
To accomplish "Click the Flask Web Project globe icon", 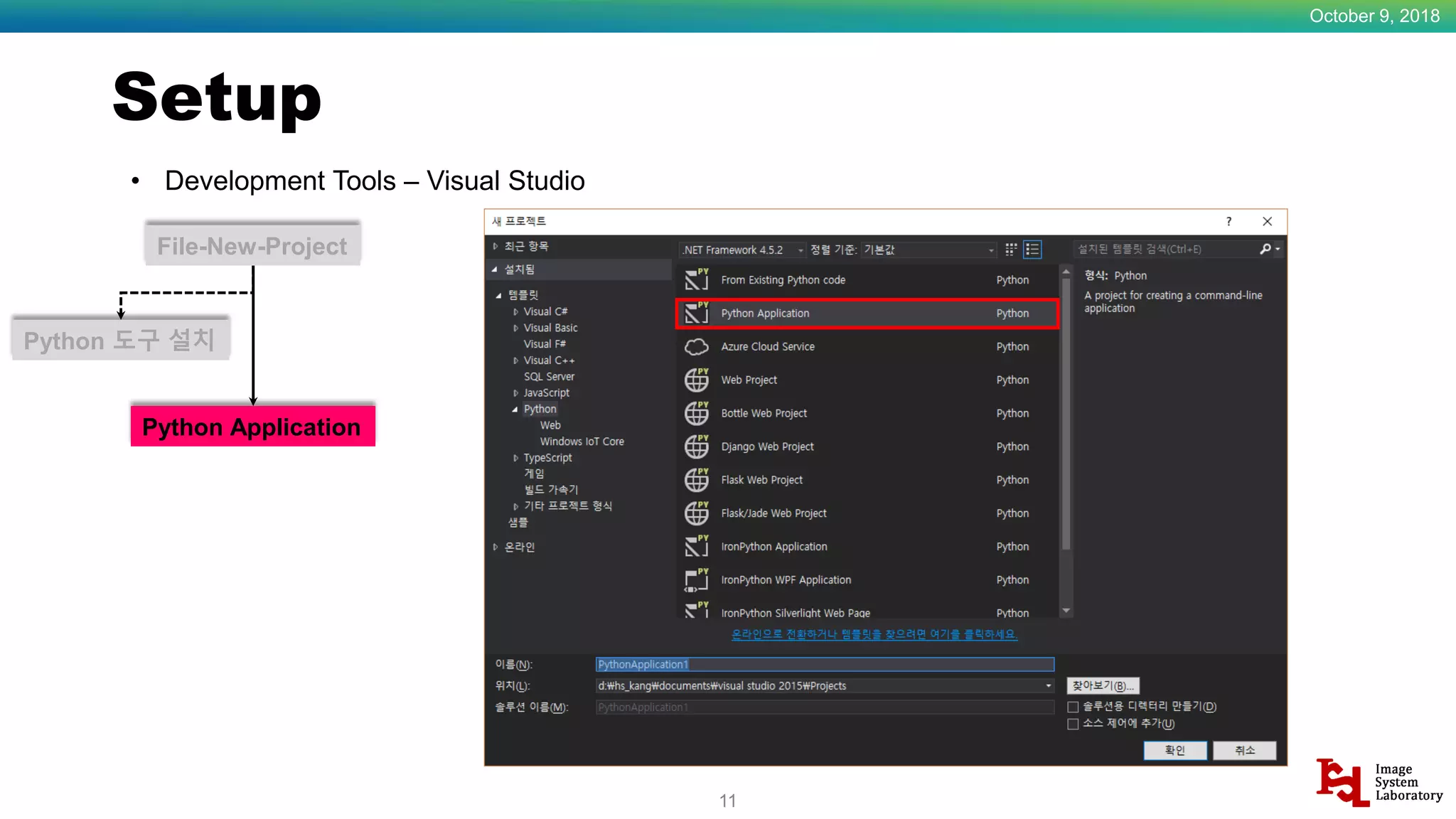I will [697, 480].
